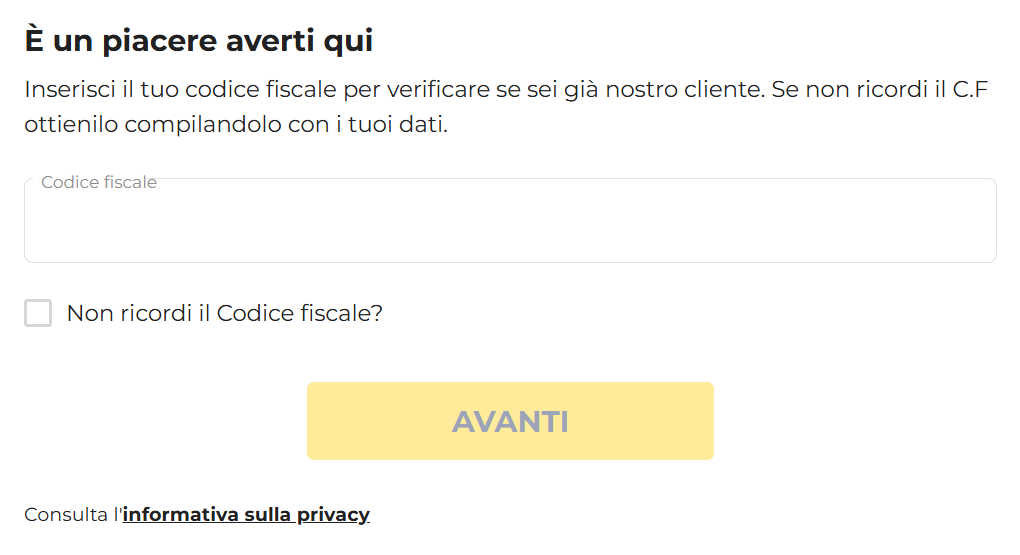Image resolution: width=1020 pixels, height=555 pixels.
Task: Check the empty square box beside 'Non ricordi'
Action: (38, 313)
